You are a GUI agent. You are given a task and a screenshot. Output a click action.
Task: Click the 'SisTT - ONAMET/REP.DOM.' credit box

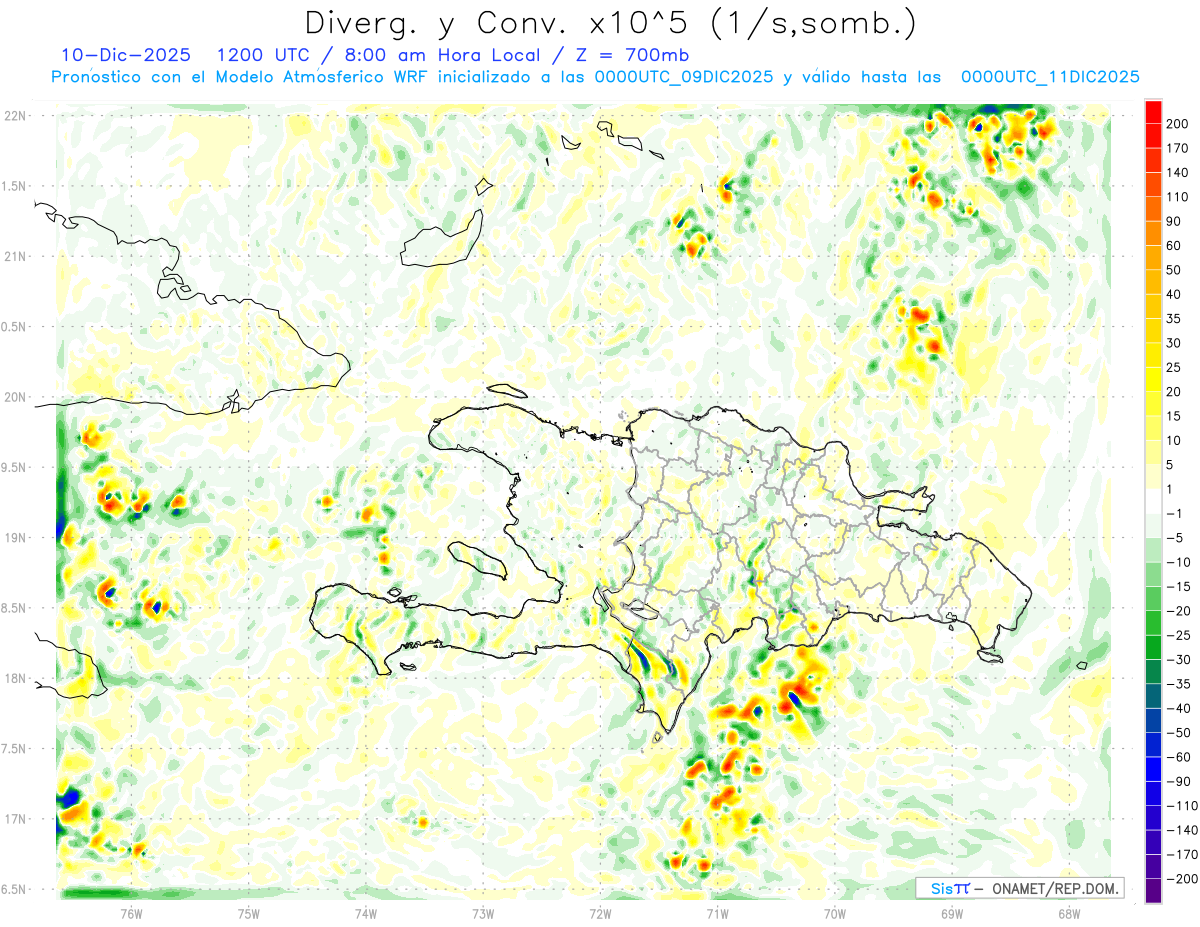[1019, 888]
